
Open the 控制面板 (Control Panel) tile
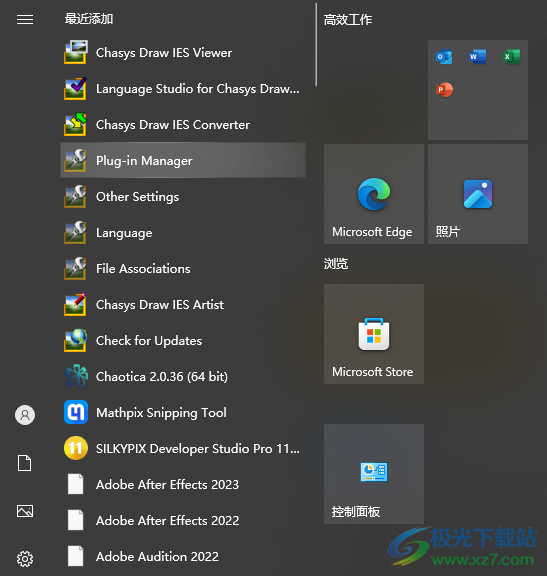[374, 474]
